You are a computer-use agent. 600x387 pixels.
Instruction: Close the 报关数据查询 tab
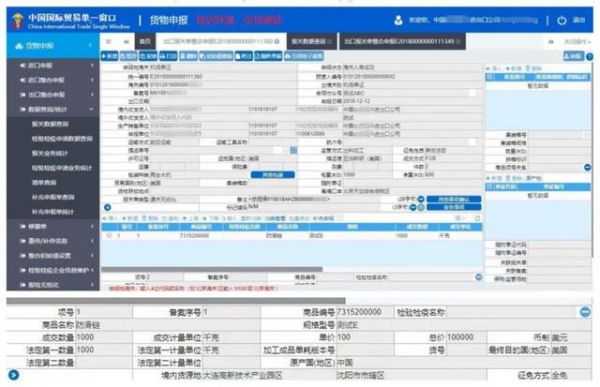(330, 41)
